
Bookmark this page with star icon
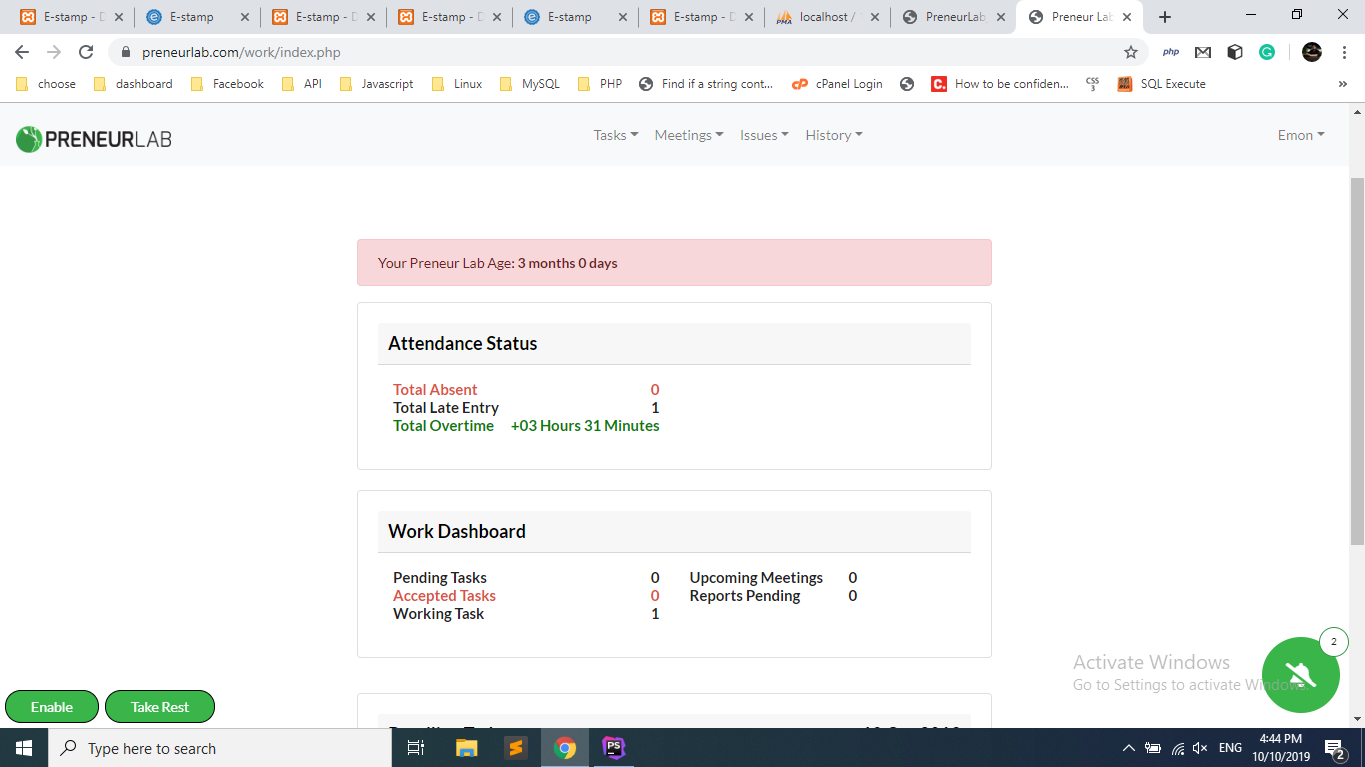(1131, 52)
